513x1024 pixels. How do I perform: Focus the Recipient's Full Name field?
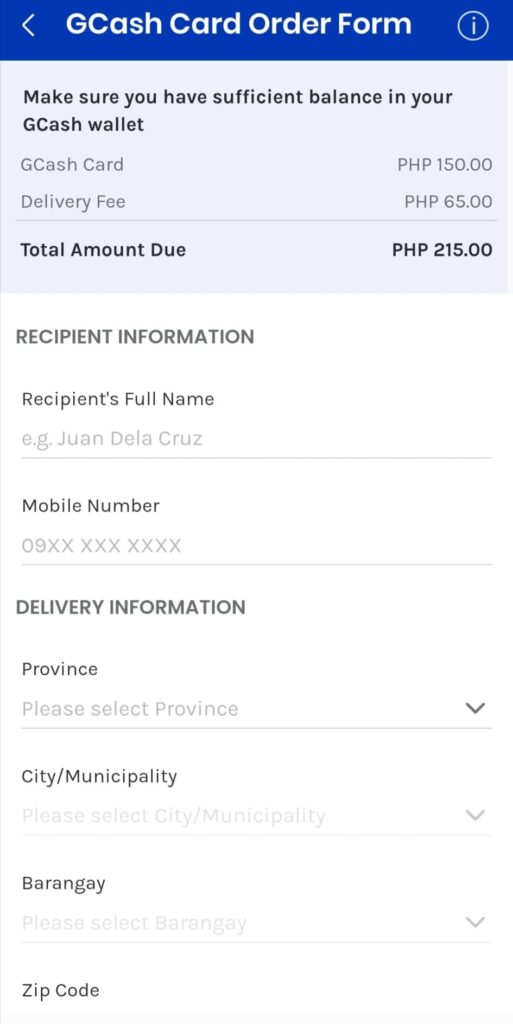[x=256, y=439]
